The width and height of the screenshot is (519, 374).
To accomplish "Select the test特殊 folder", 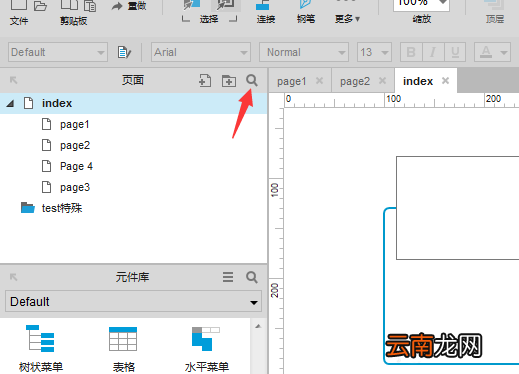I will (x=62, y=208).
